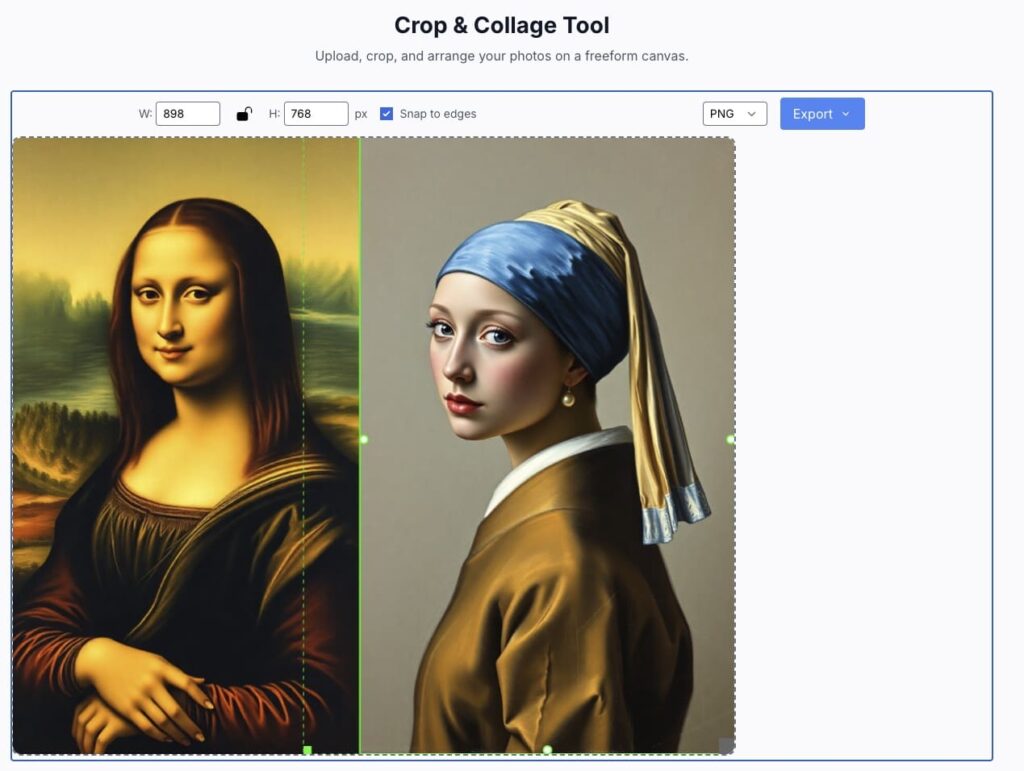Click the bottom-edge round handle of the selected image
This screenshot has width=1024, height=771.
(x=547, y=750)
